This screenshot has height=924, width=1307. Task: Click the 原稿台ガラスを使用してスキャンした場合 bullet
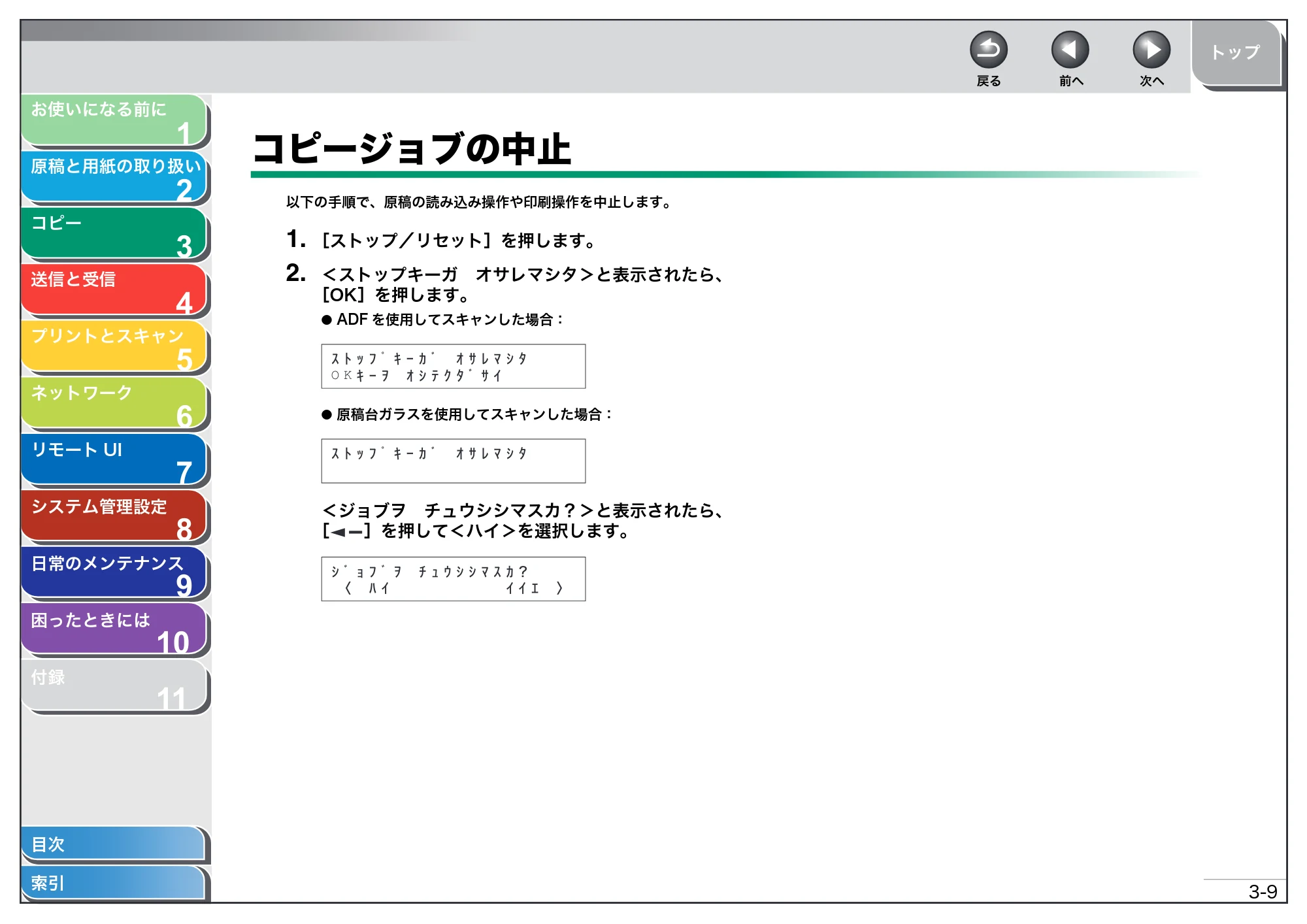coord(466,414)
